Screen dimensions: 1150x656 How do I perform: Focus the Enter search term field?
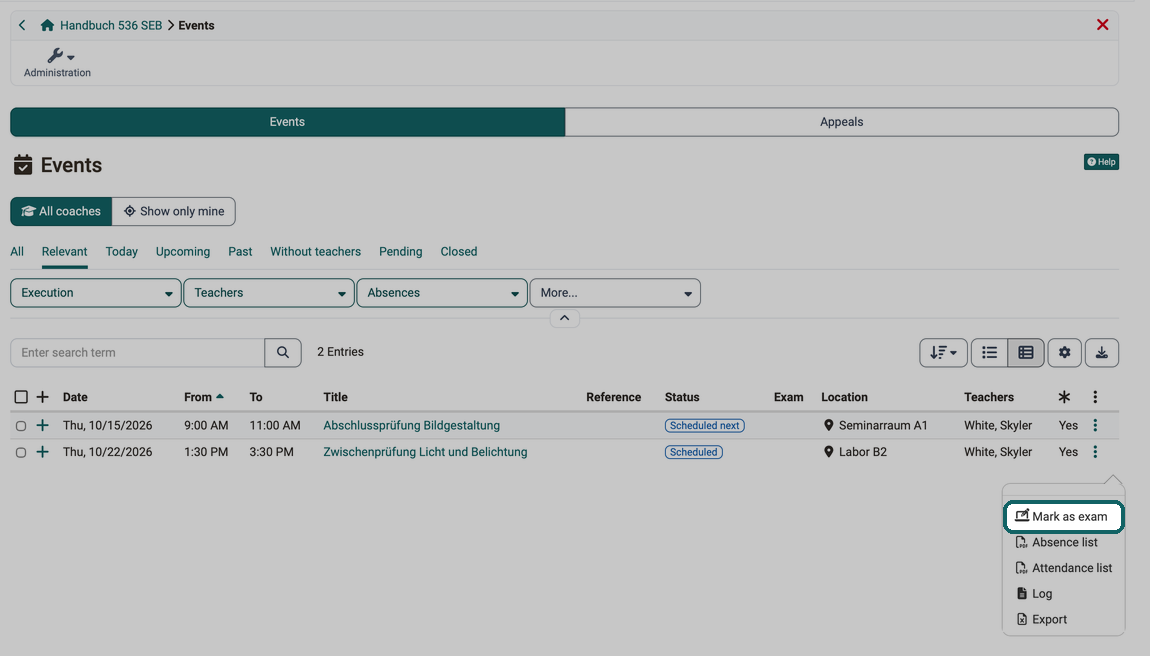click(x=137, y=352)
